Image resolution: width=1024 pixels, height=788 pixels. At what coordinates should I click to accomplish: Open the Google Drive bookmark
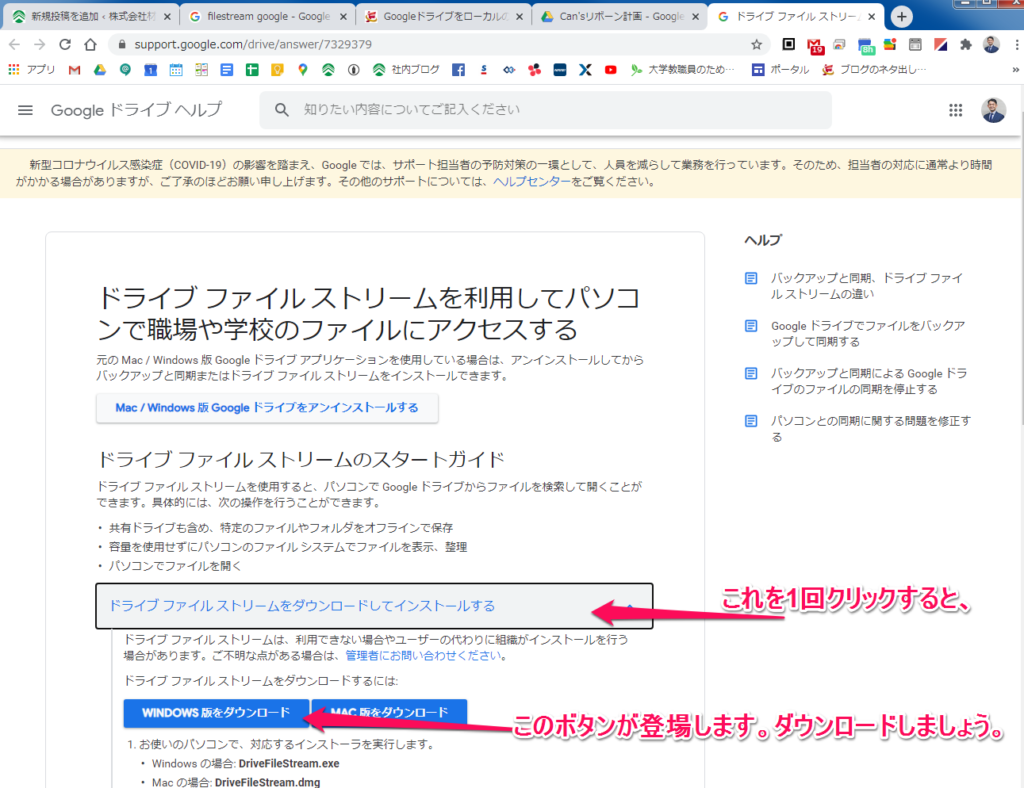click(x=99, y=69)
